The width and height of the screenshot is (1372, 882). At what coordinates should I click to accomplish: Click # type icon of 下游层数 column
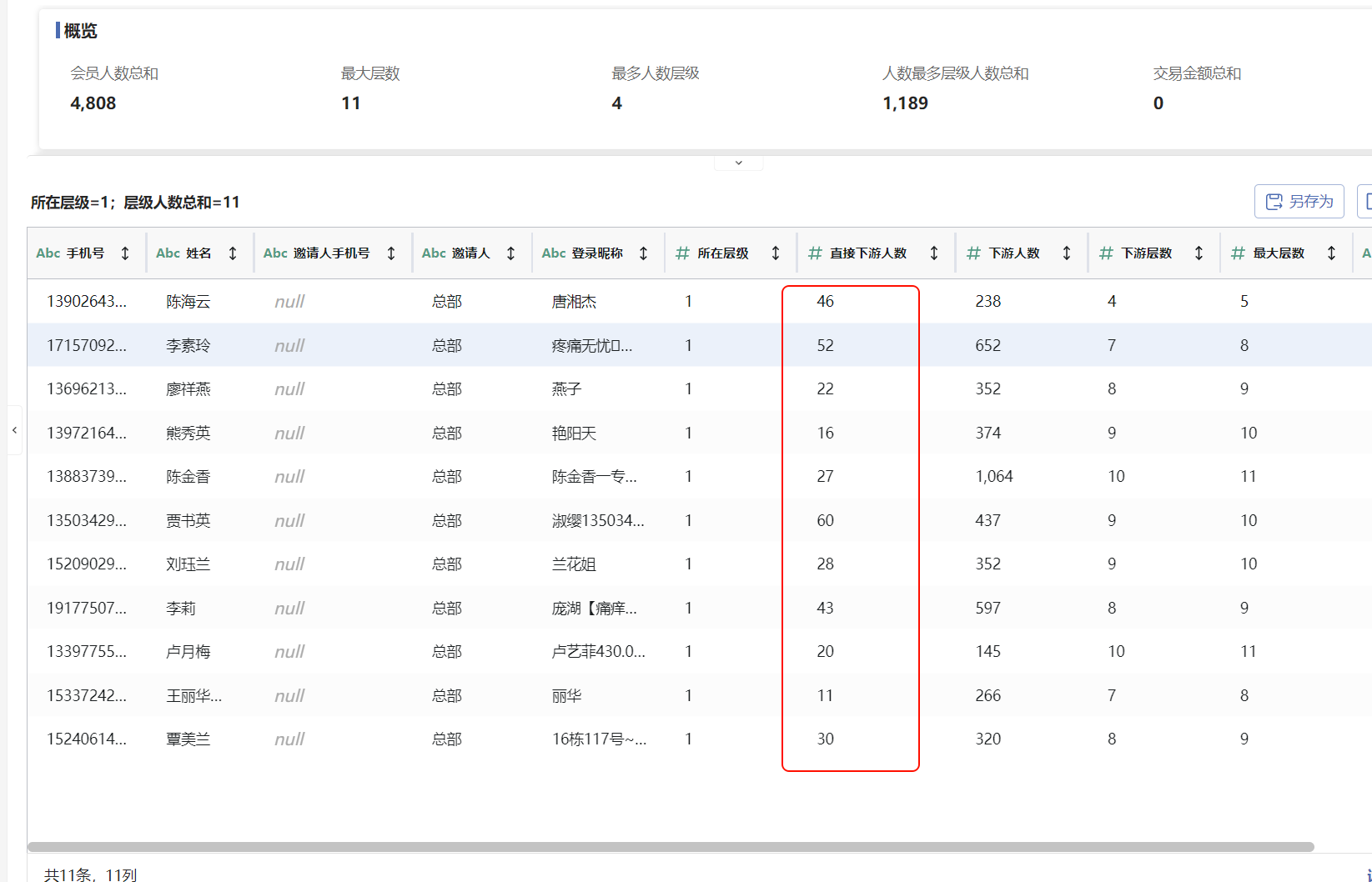pos(1106,253)
